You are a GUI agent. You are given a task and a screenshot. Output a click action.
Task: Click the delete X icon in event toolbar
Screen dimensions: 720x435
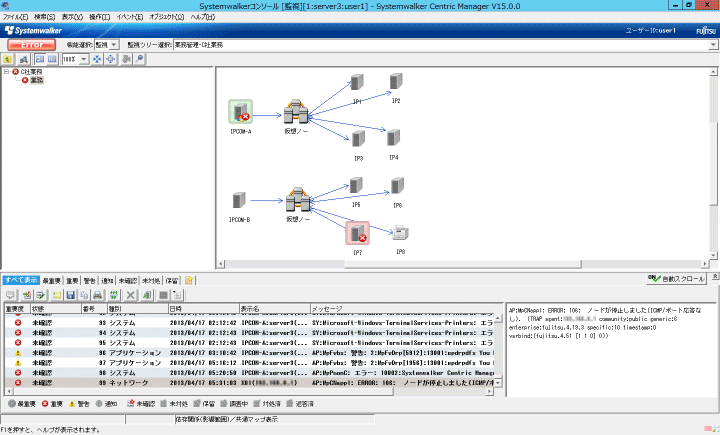[131, 296]
